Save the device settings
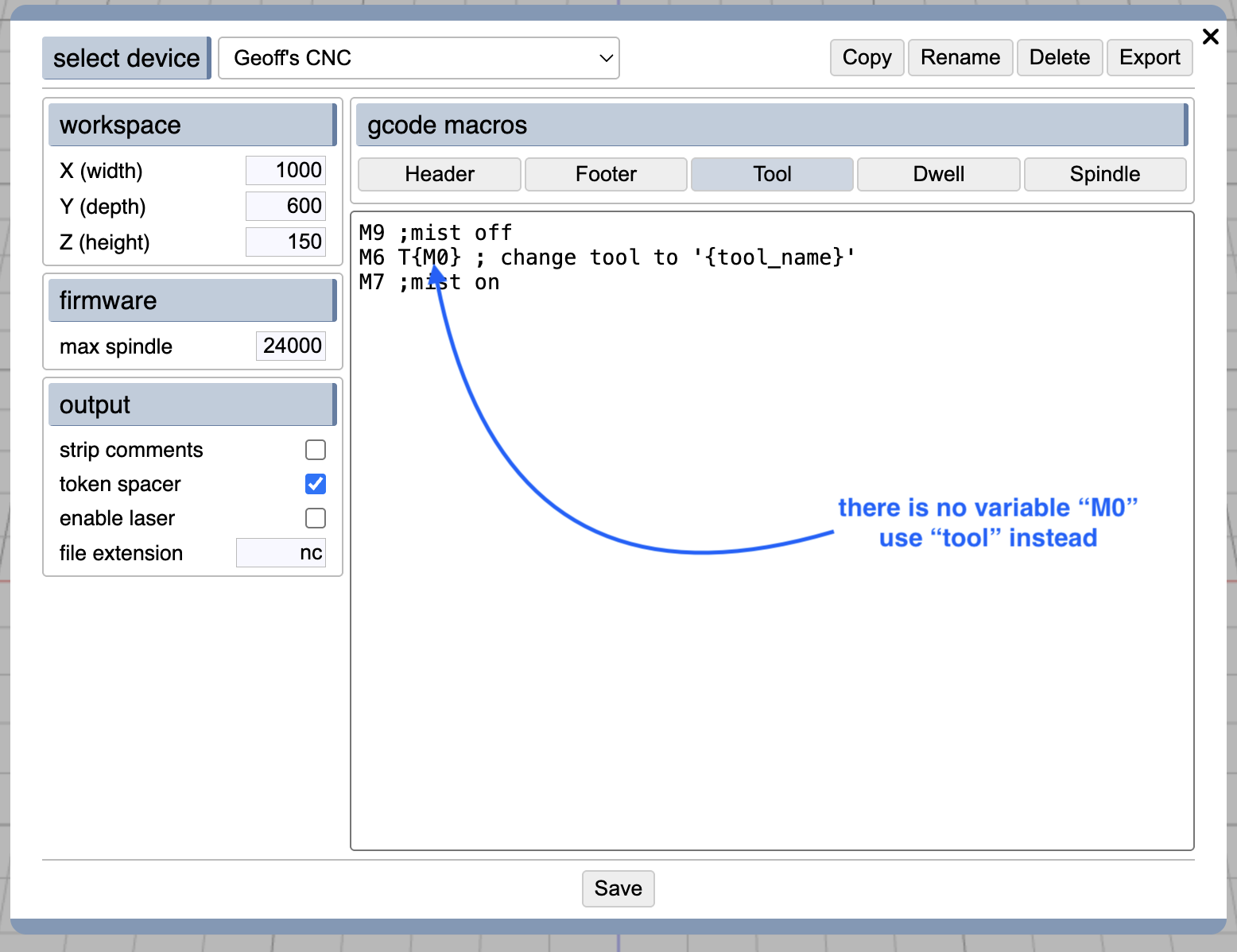 click(618, 888)
